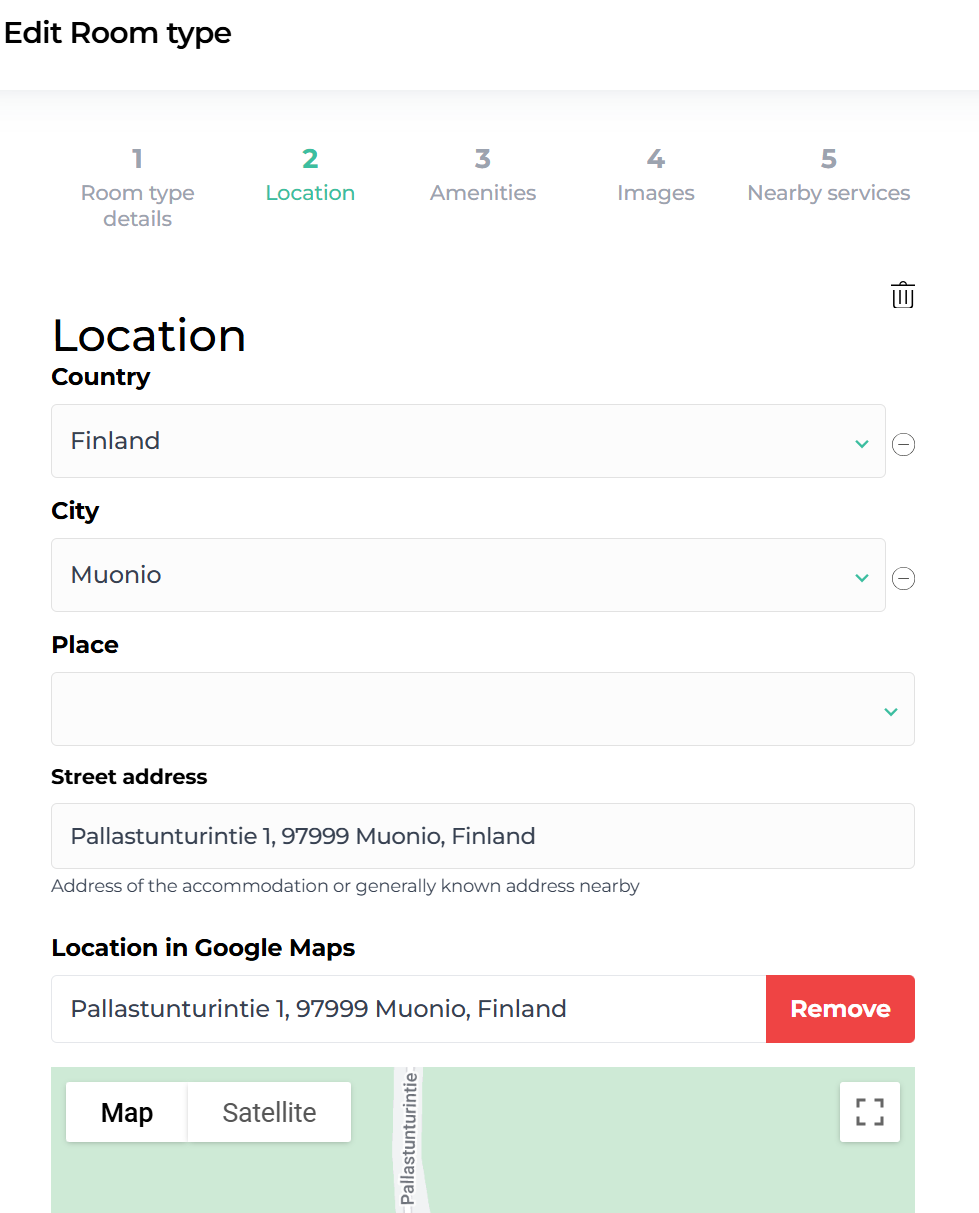Click the Location in Google Maps field
Image resolution: width=979 pixels, height=1213 pixels.
[x=409, y=1009]
